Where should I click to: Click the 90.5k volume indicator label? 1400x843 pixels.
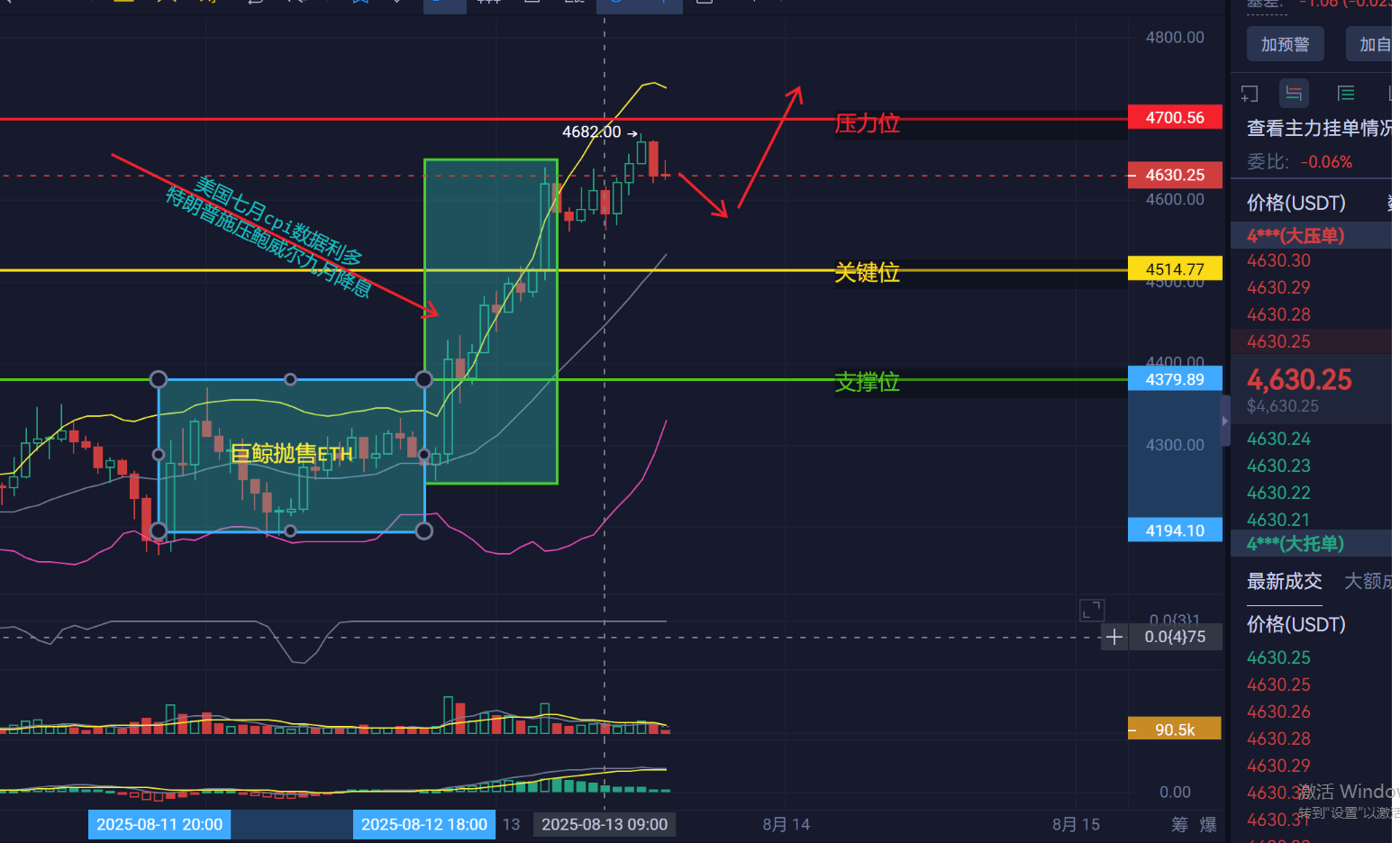point(1175,730)
